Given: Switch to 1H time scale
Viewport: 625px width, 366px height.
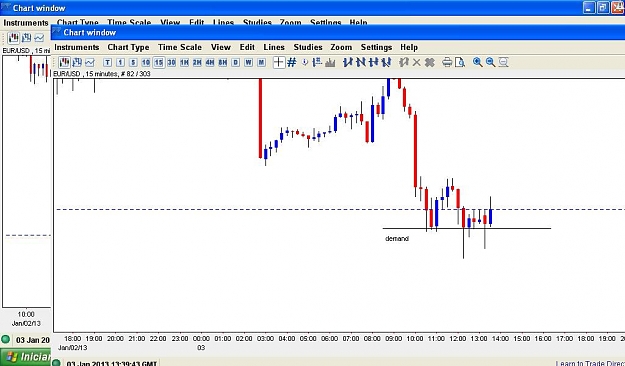Looking at the screenshot, I should 184,62.
